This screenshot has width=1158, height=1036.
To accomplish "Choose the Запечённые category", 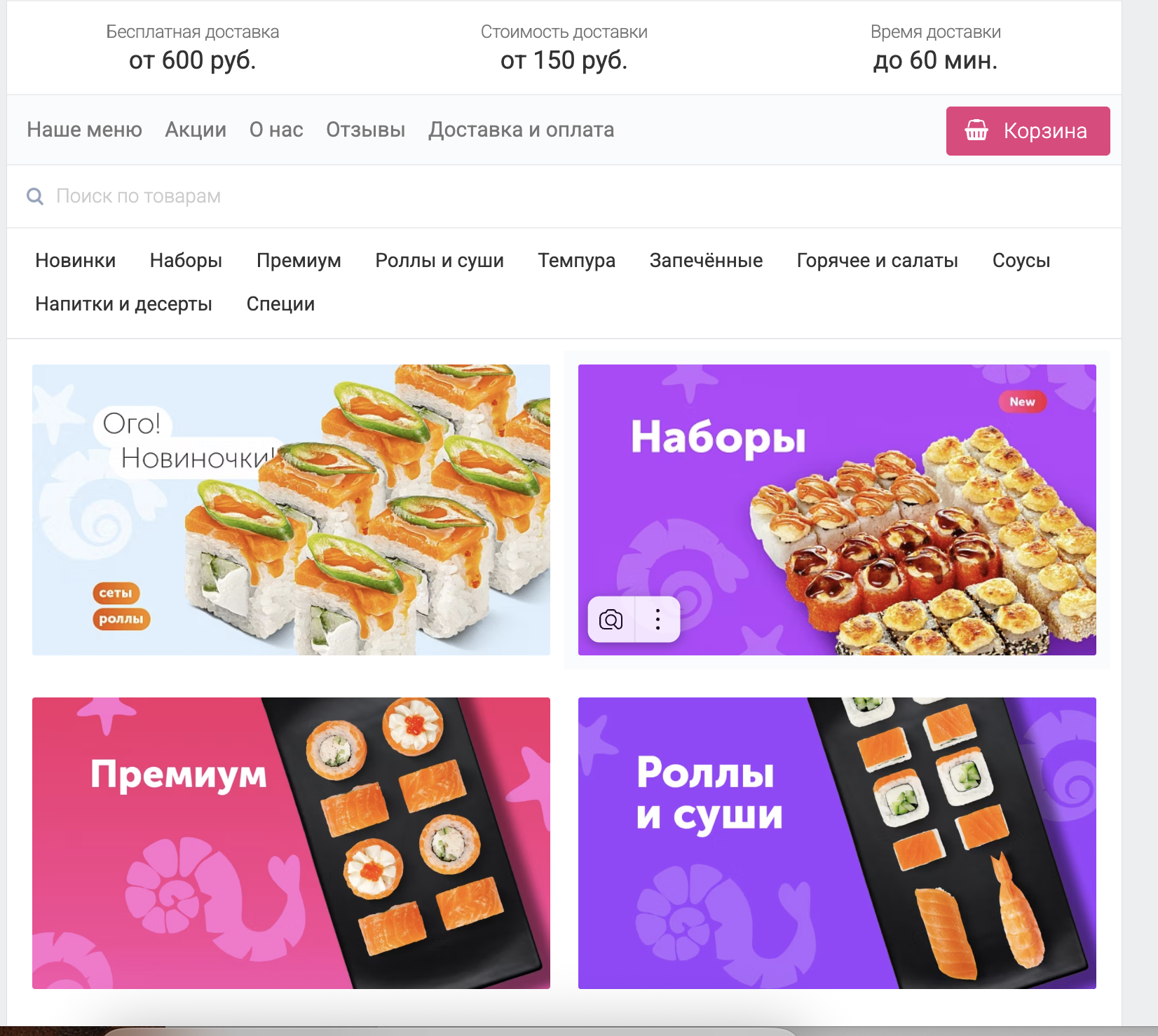I will pos(706,261).
